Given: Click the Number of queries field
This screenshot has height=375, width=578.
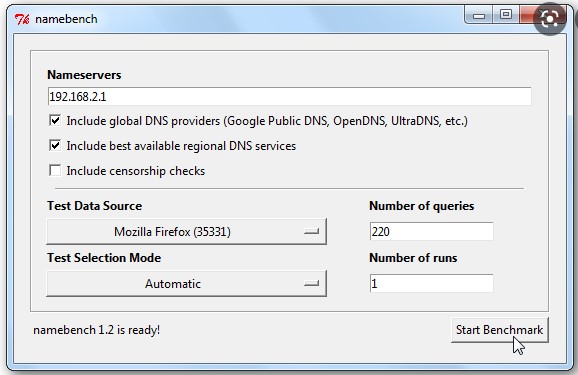Looking at the screenshot, I should pyautogui.click(x=431, y=232).
